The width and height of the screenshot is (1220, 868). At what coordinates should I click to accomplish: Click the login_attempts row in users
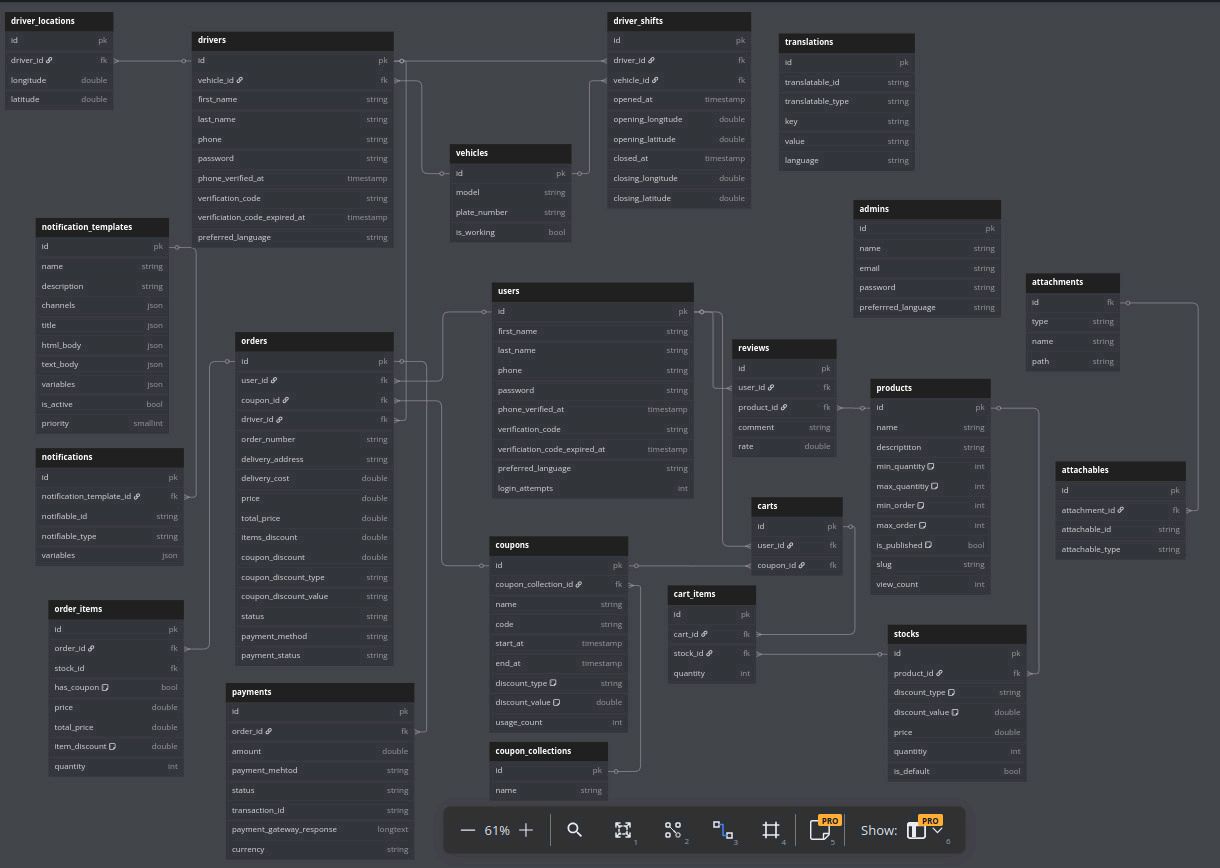592,488
